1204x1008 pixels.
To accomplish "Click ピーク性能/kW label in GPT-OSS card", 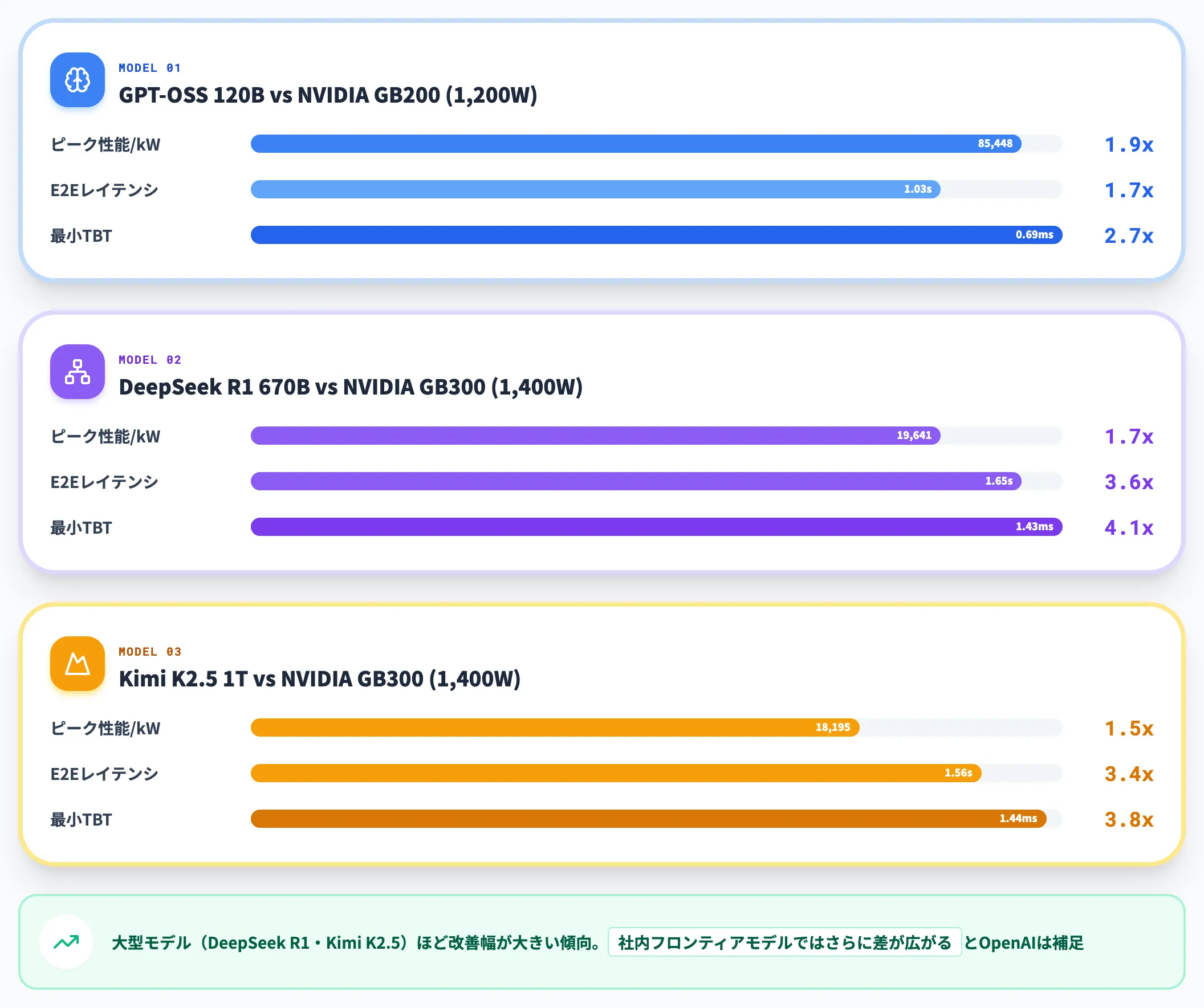I will [x=105, y=144].
